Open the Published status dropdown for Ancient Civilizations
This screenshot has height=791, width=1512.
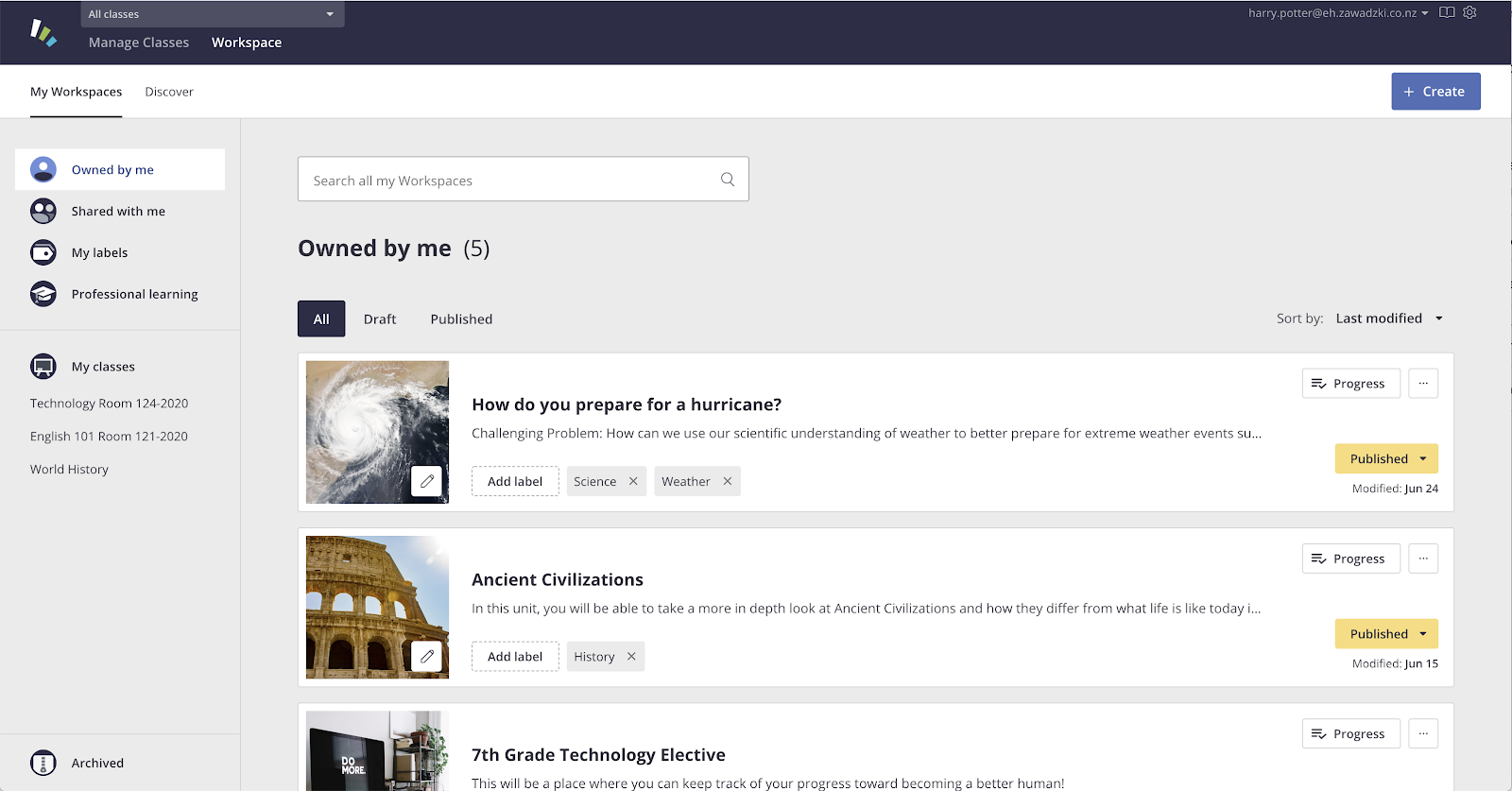(x=1386, y=633)
